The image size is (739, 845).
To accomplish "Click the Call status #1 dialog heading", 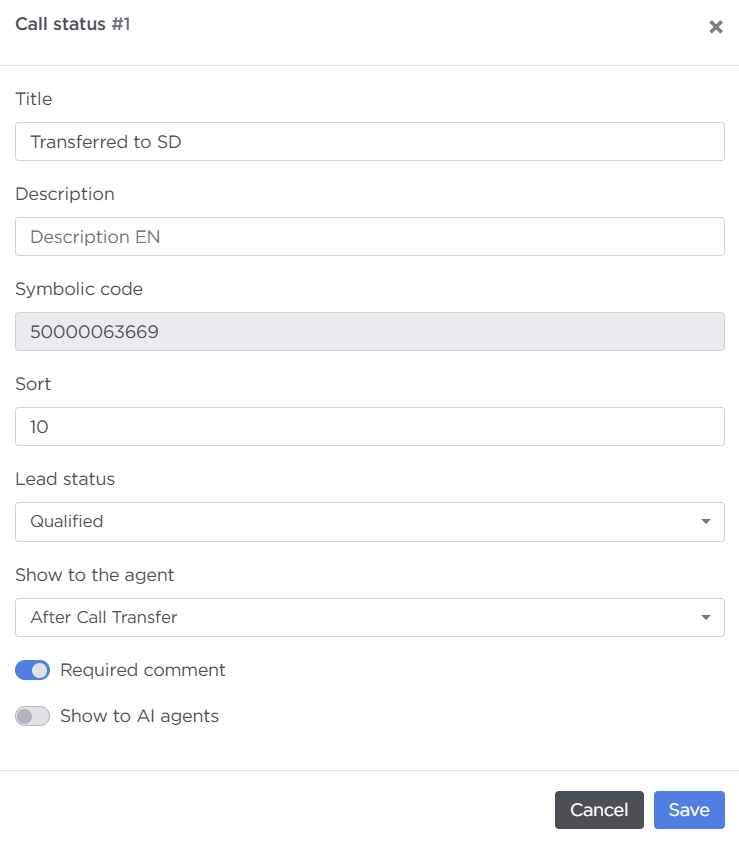I will 73,24.
